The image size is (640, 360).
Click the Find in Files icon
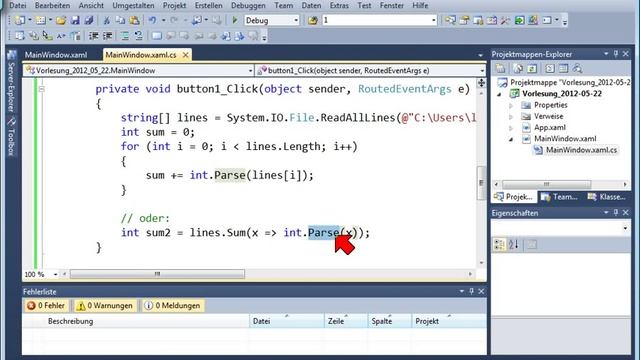pyautogui.click(x=313, y=20)
